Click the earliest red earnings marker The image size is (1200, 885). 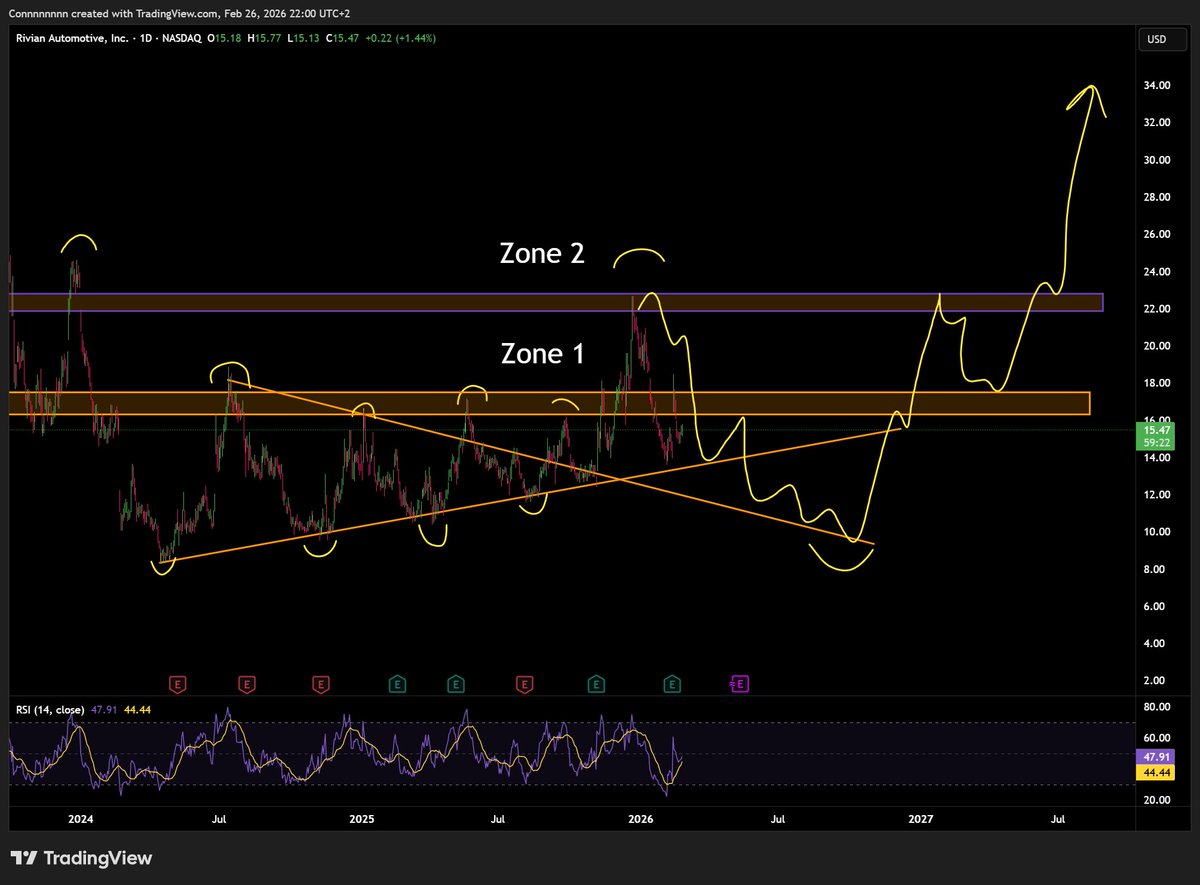[178, 684]
